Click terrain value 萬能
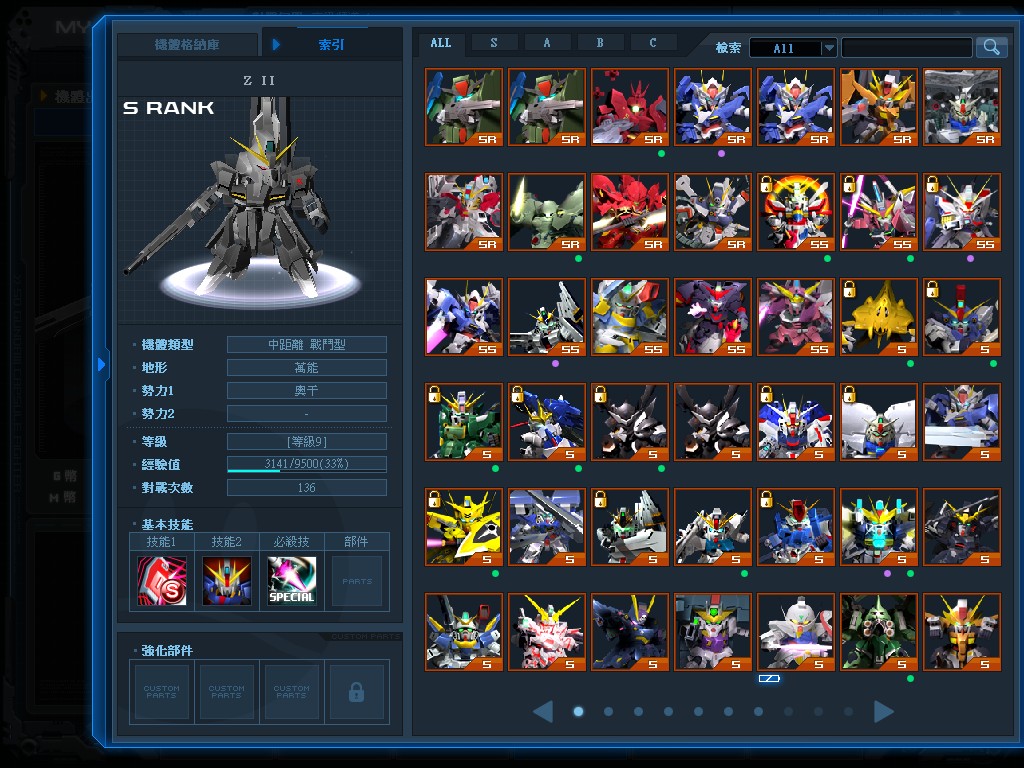Screen dimensions: 1024x768 click(x=306, y=368)
